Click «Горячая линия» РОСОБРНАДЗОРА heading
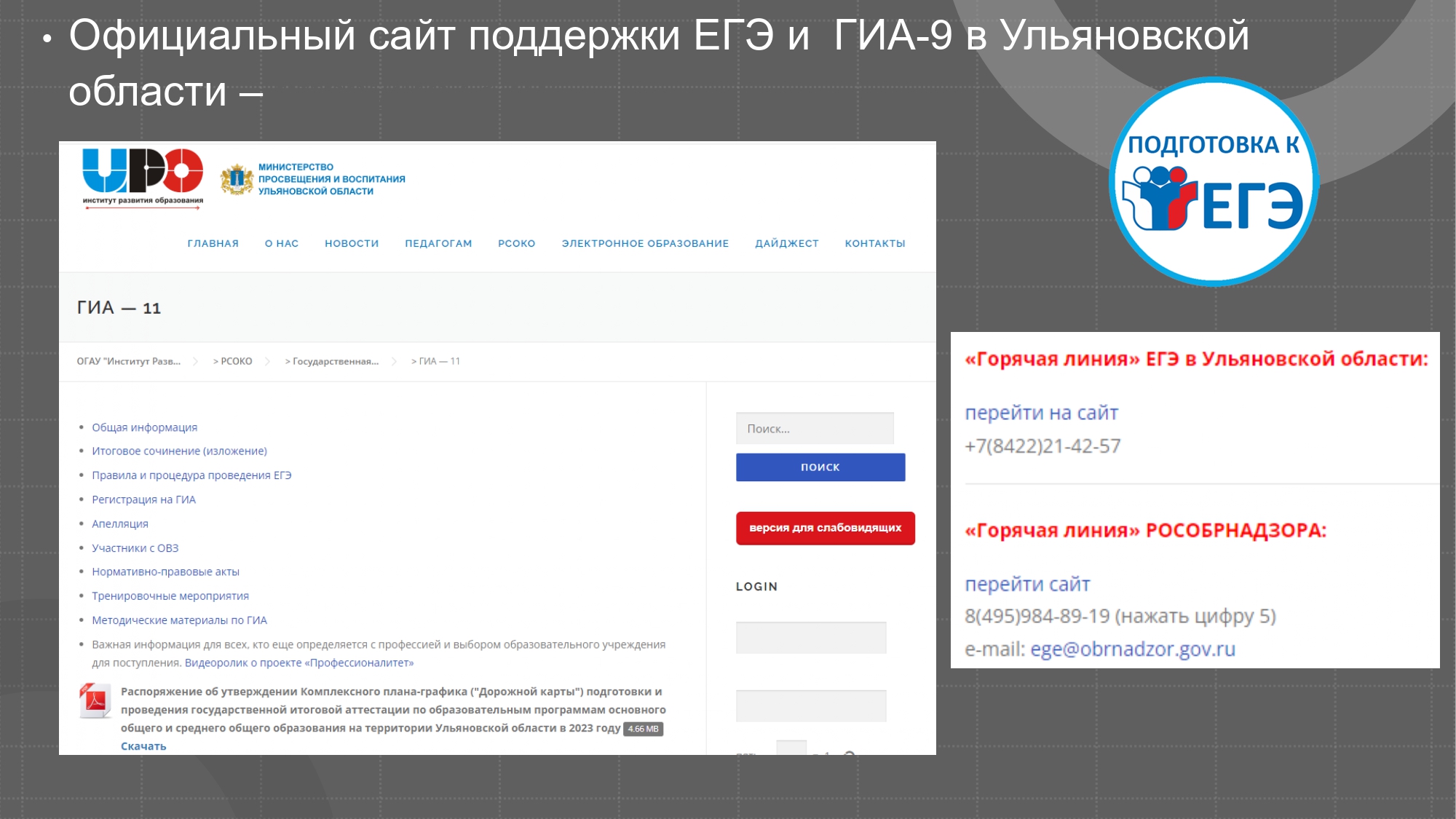This screenshot has height=819, width=1456. (1145, 531)
